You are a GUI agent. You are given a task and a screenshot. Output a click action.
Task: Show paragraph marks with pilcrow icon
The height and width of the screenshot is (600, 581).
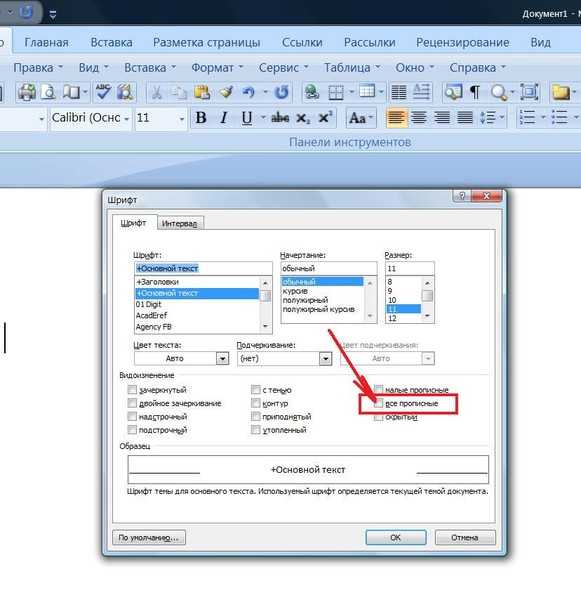point(475,92)
